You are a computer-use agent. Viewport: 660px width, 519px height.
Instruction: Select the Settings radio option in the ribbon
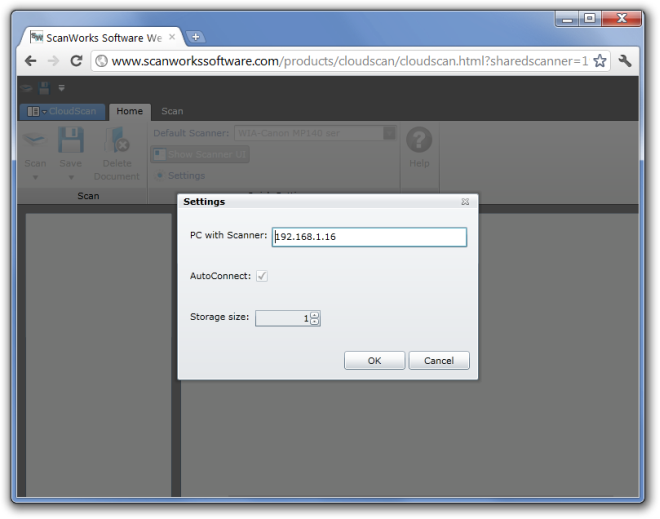pos(161,176)
